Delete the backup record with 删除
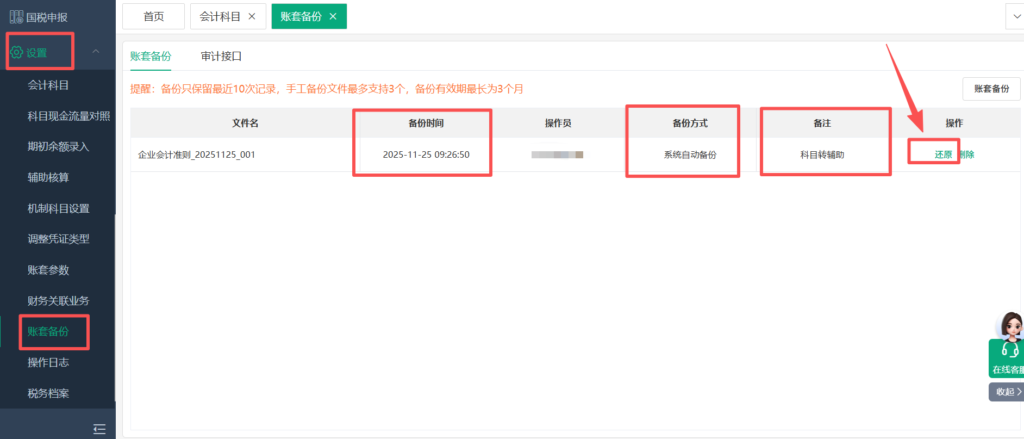1024x439 pixels. pyautogui.click(x=966, y=155)
